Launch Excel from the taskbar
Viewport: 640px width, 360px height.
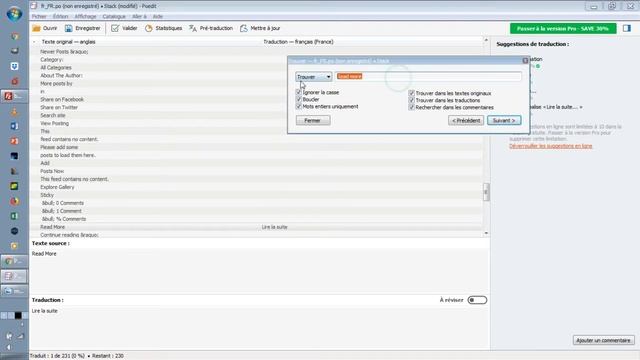14,216
